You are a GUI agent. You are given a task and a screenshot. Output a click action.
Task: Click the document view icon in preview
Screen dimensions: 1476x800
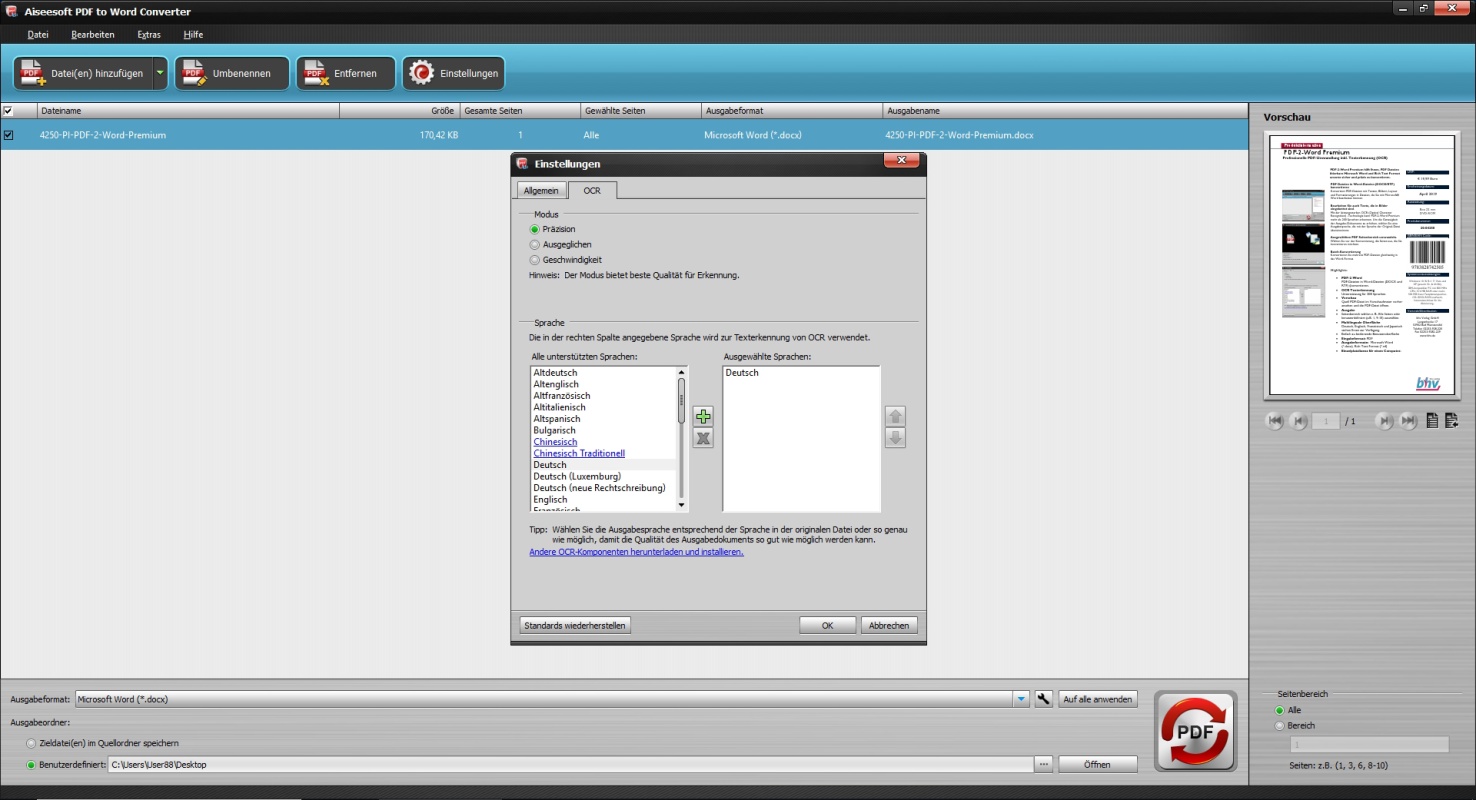[1432, 421]
